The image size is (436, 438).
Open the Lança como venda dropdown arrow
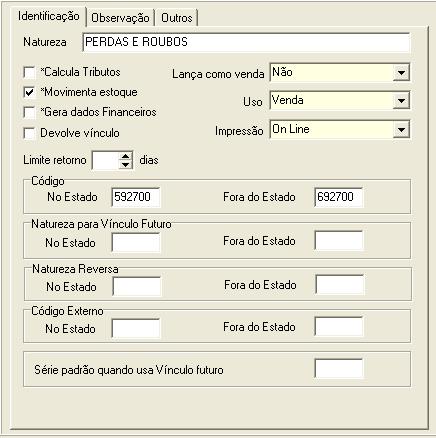coord(401,72)
